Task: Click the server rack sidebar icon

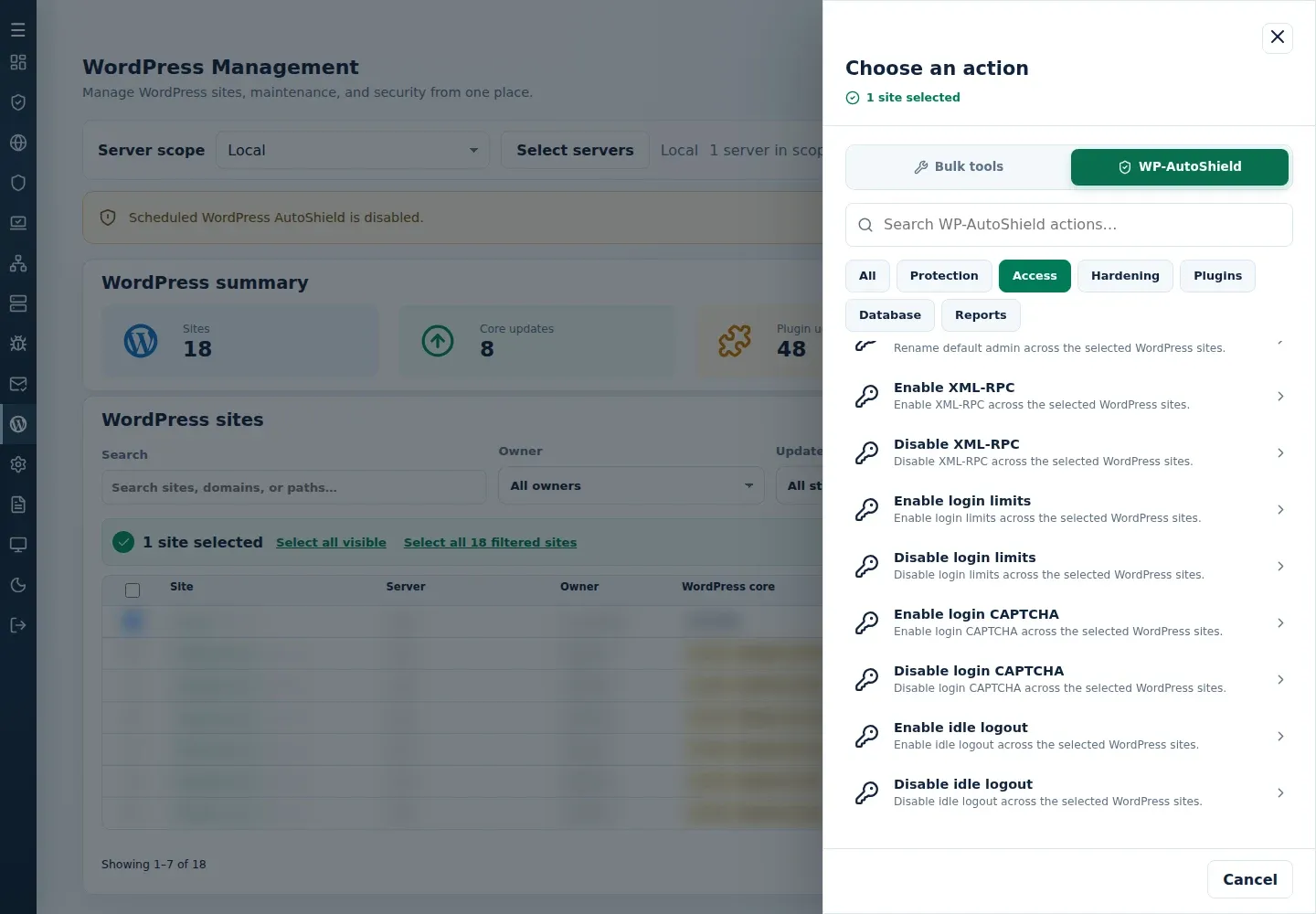Action: [x=18, y=303]
